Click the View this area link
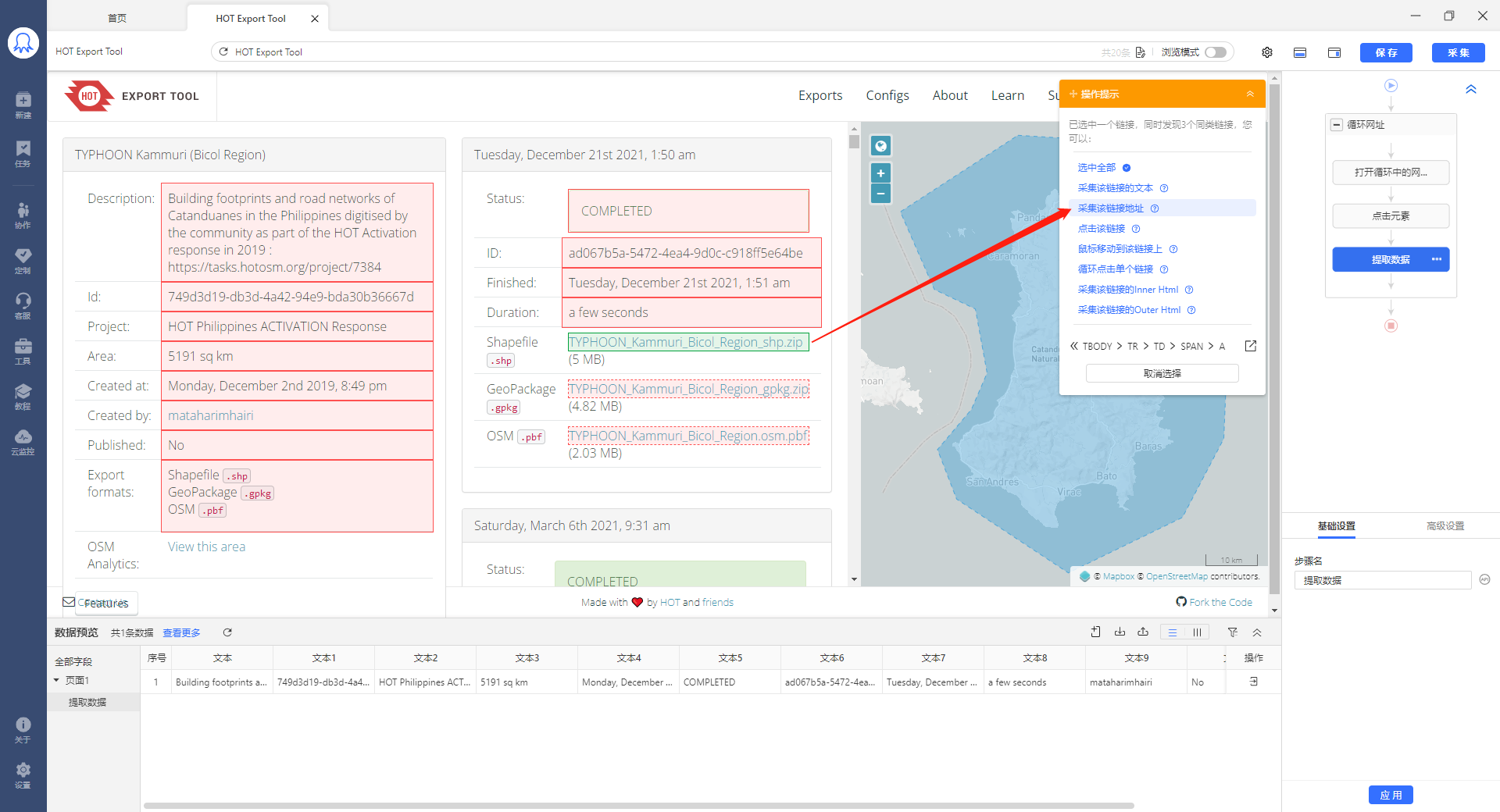The image size is (1500, 812). click(x=206, y=547)
